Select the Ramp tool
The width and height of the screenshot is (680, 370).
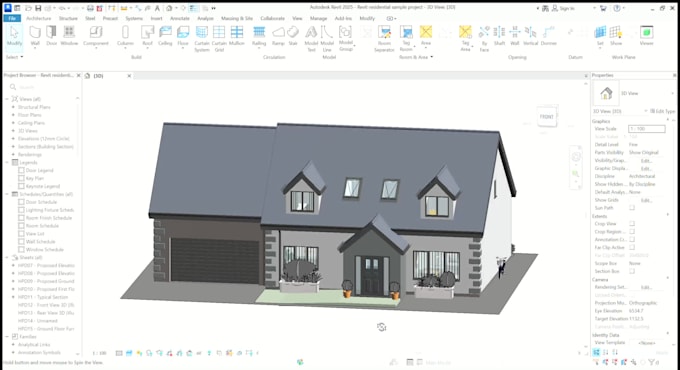[278, 36]
